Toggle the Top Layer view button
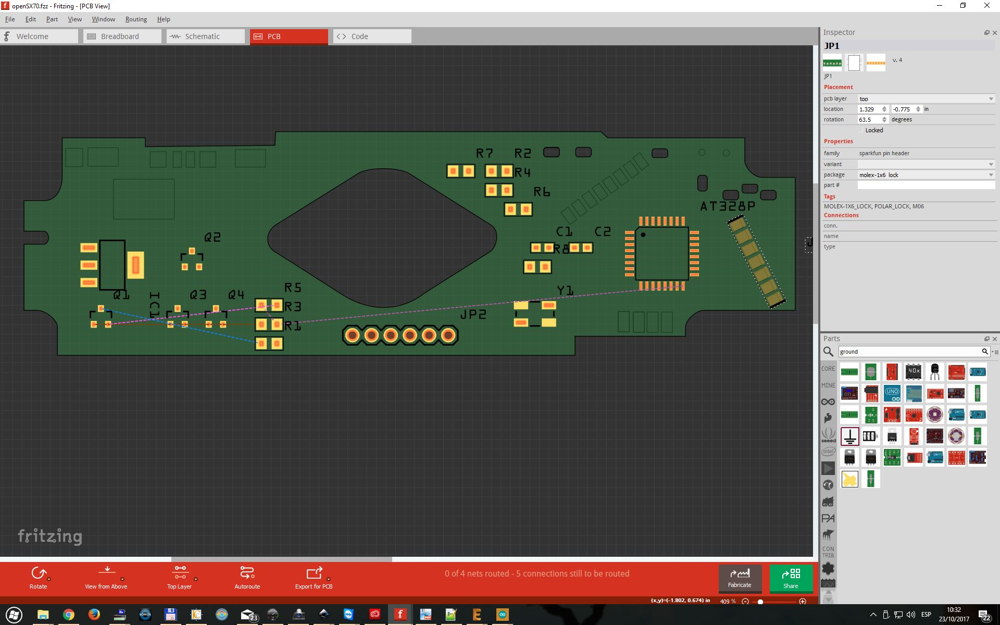 click(179, 577)
